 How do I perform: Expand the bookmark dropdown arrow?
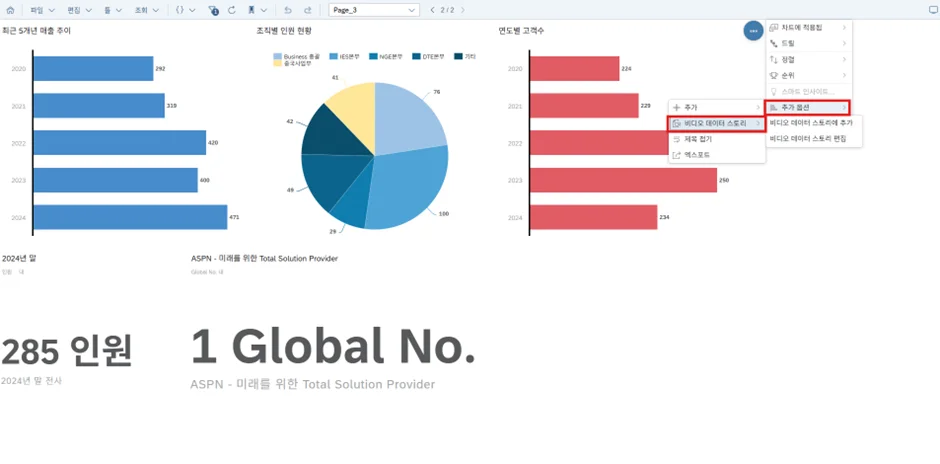(263, 10)
